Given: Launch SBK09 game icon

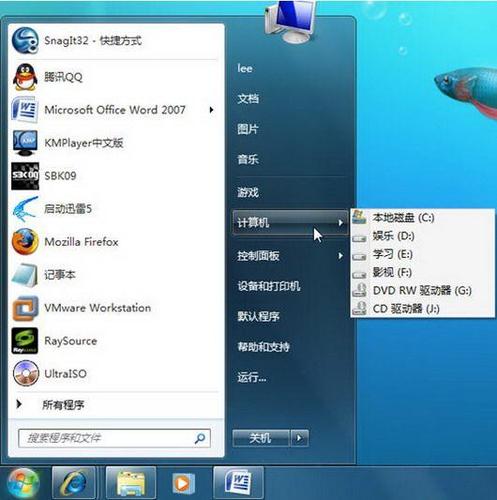Looking at the screenshot, I should coord(25,176).
